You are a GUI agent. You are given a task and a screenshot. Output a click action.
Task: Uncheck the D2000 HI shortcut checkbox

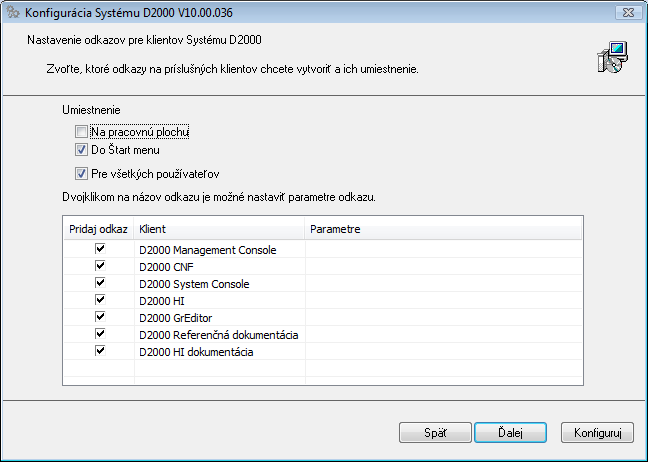(99, 301)
